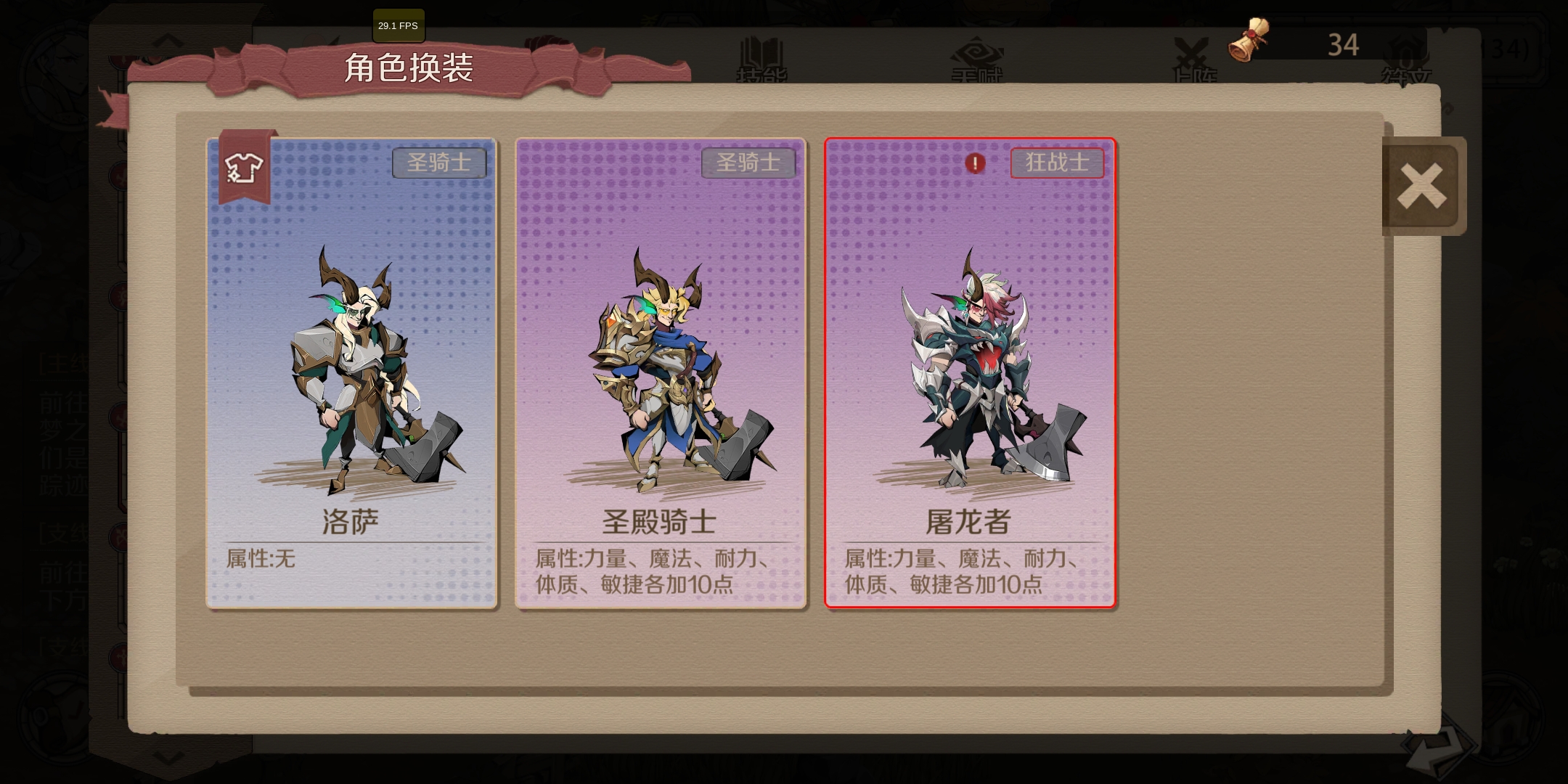Image resolution: width=1568 pixels, height=784 pixels.
Task: Click the 狂战士 tag on 屠龙者 card
Action: [x=1057, y=163]
